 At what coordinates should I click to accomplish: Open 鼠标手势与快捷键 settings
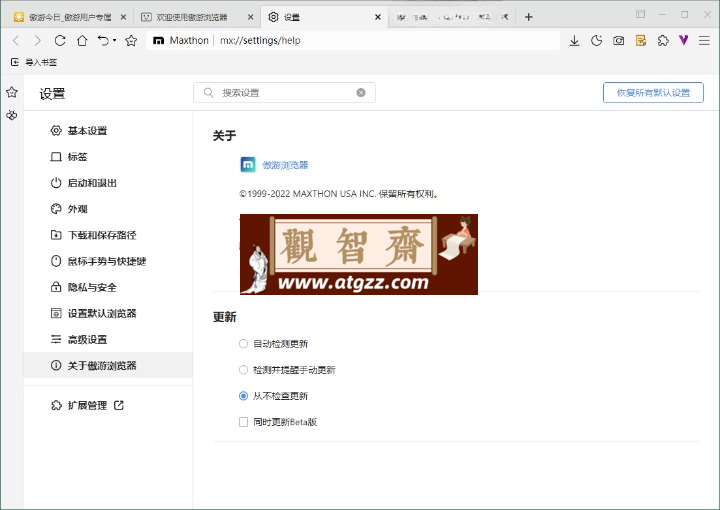(108, 261)
